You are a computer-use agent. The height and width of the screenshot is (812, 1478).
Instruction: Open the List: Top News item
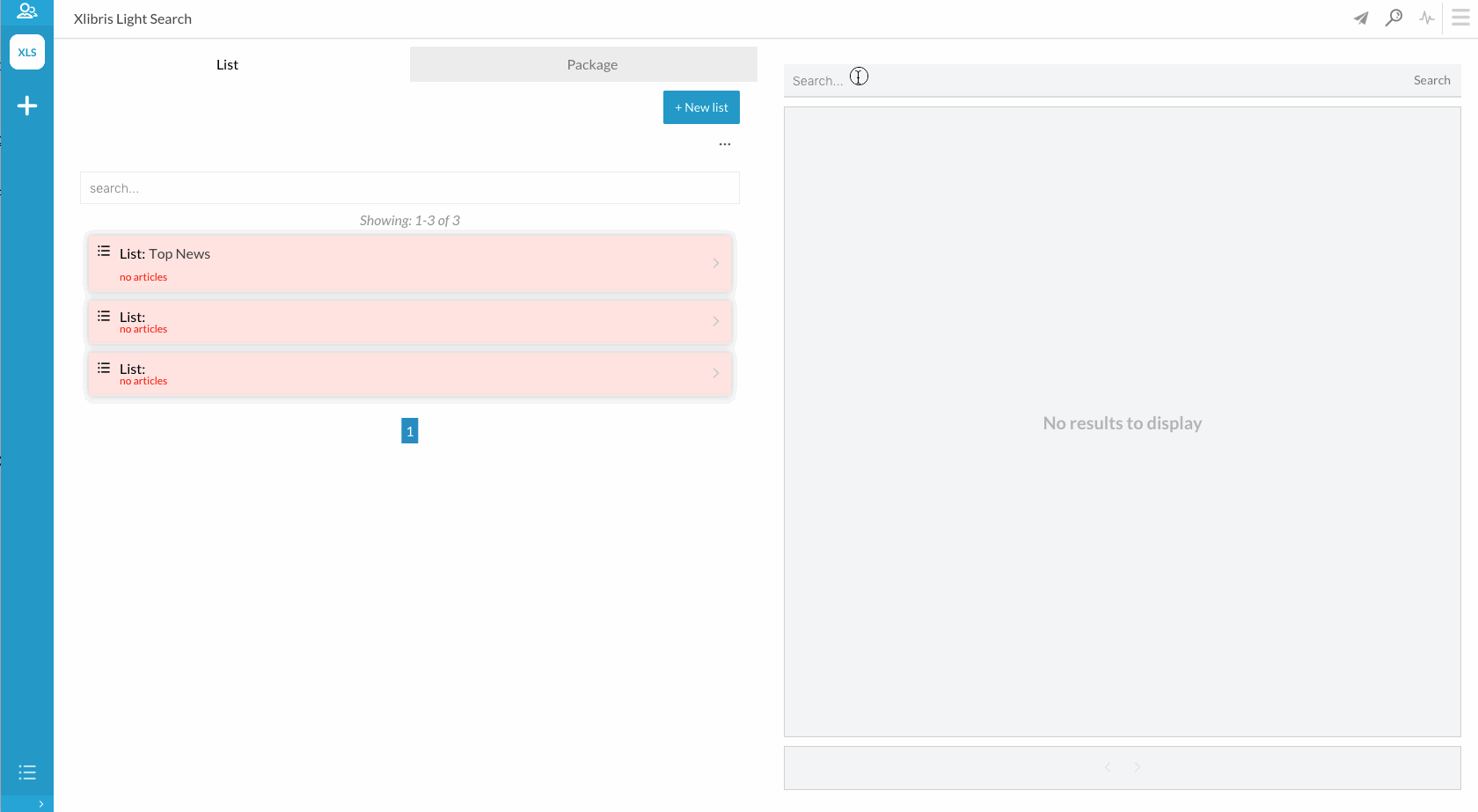pos(410,263)
